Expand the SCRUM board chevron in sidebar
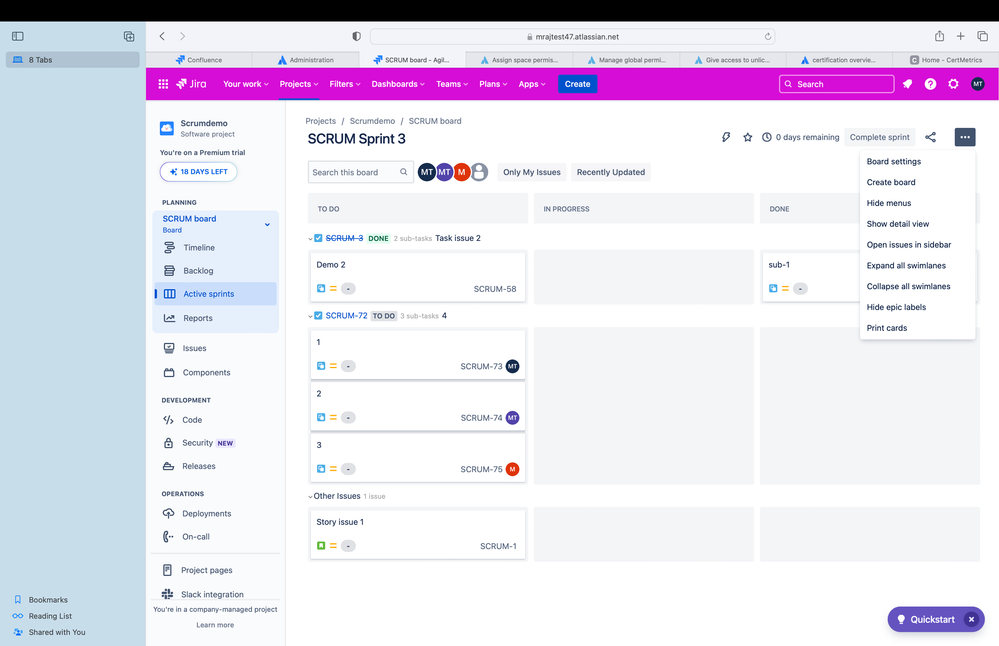The height and width of the screenshot is (646, 999). click(x=267, y=224)
